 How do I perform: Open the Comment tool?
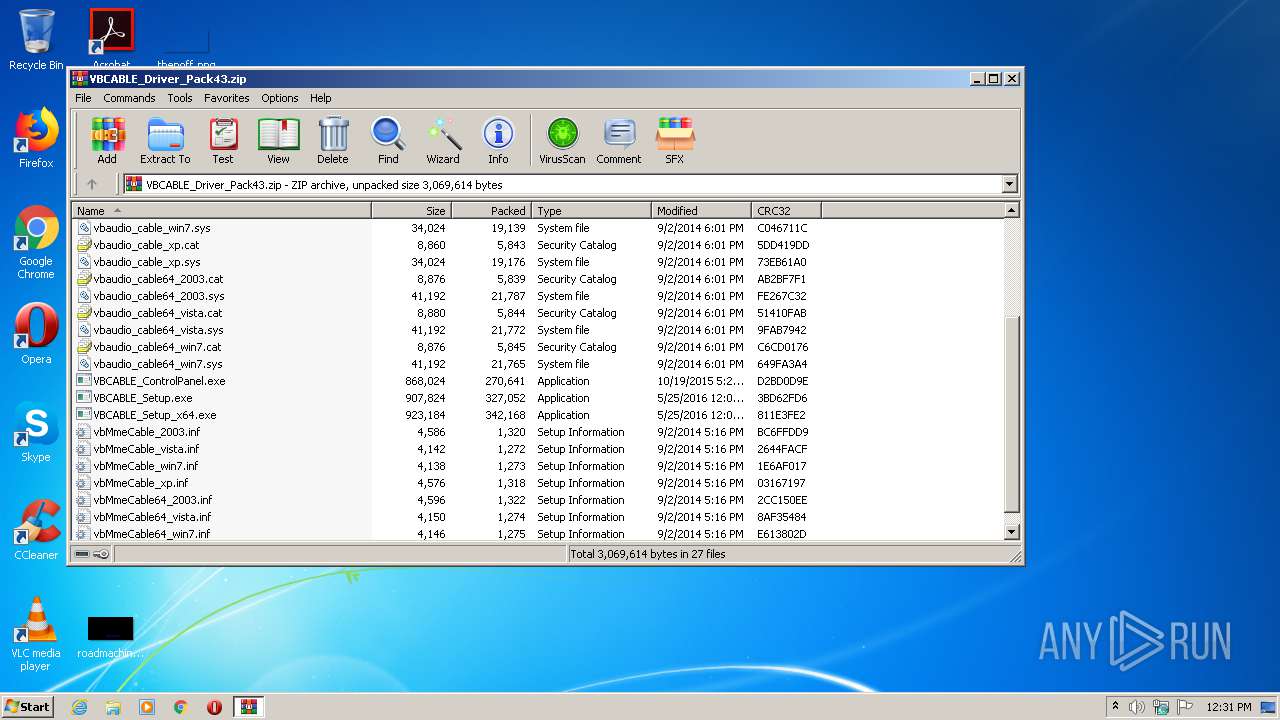pyautogui.click(x=619, y=141)
